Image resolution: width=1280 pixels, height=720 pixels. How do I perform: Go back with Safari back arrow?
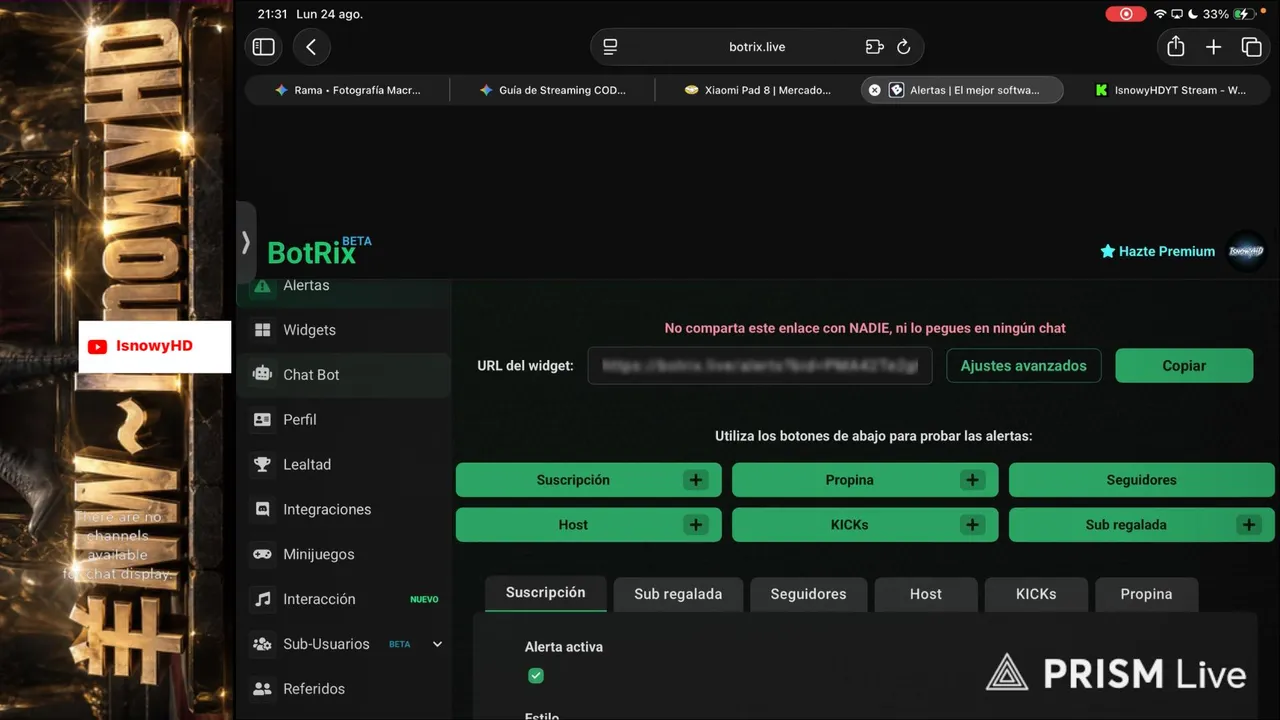(x=311, y=47)
